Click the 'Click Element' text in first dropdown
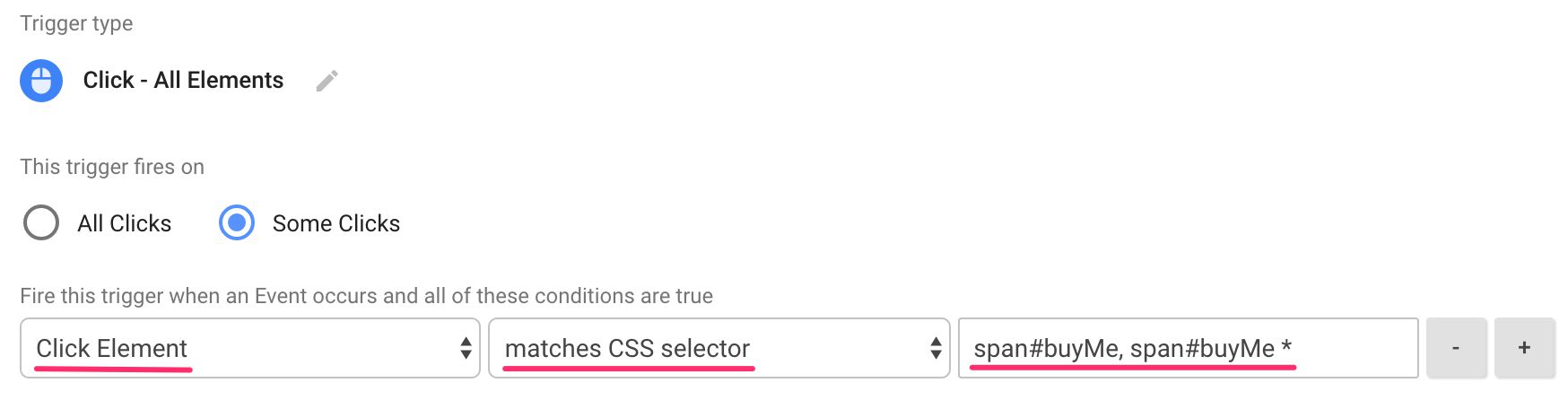The height and width of the screenshot is (400, 1568). pos(111,348)
